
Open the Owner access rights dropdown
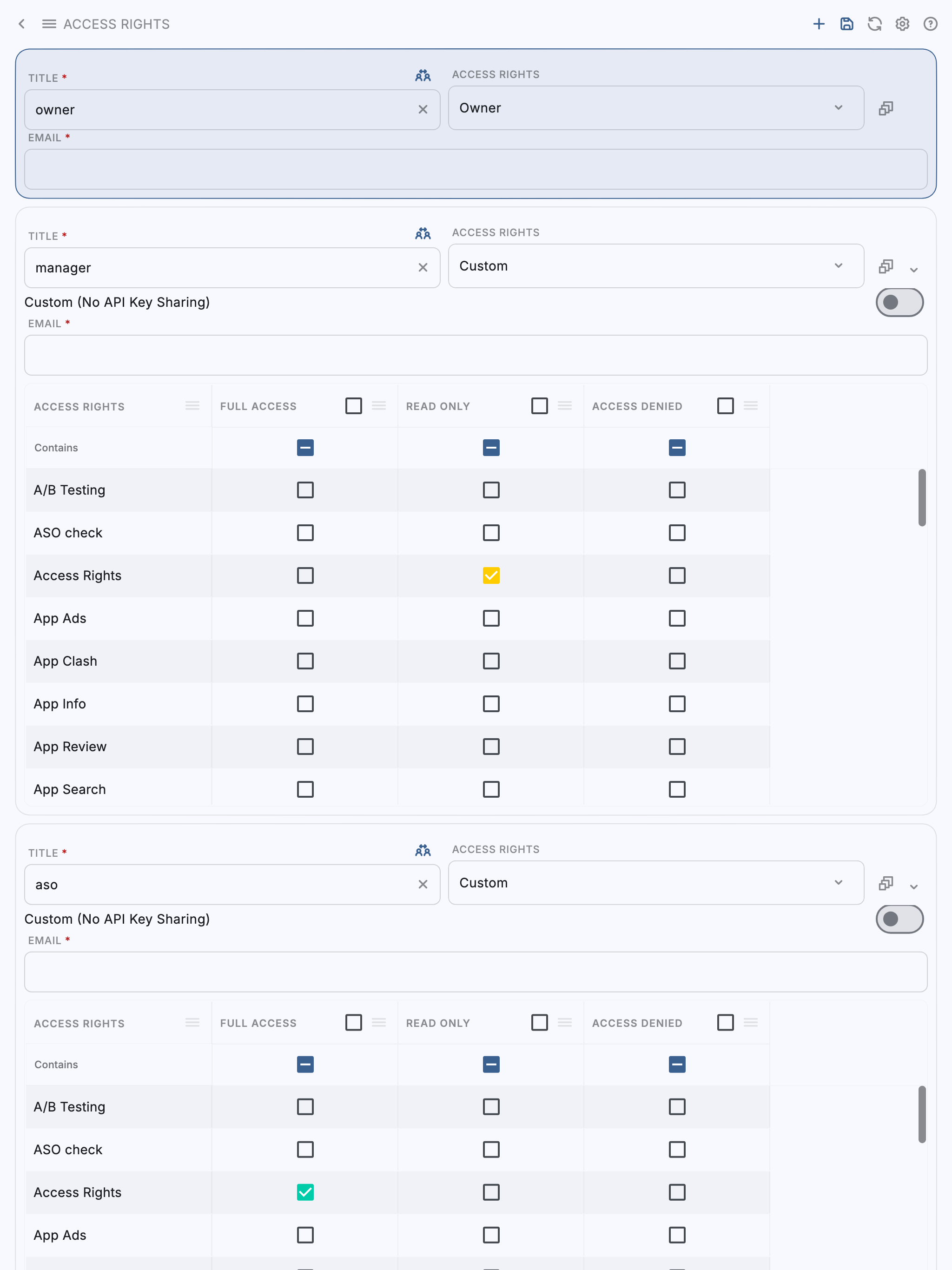pyautogui.click(x=655, y=108)
